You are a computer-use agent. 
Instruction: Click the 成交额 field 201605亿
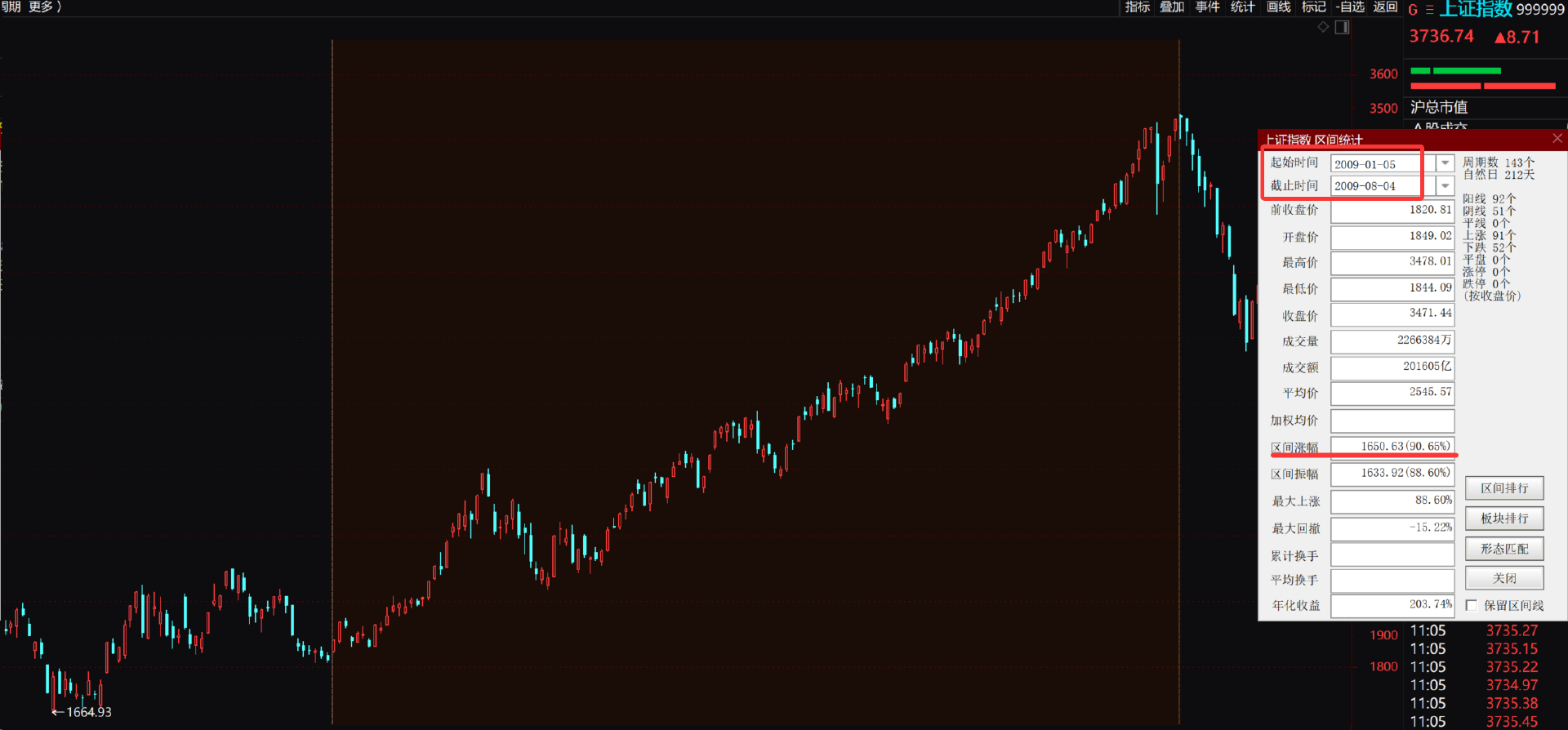point(1392,367)
